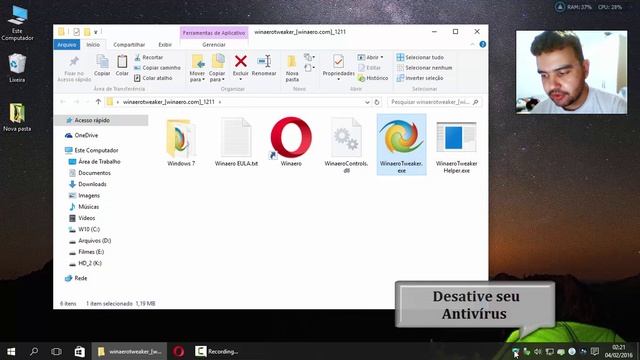Click the Pesquisar search field
Image resolution: width=640 pixels, height=360 pixels.
(434, 102)
